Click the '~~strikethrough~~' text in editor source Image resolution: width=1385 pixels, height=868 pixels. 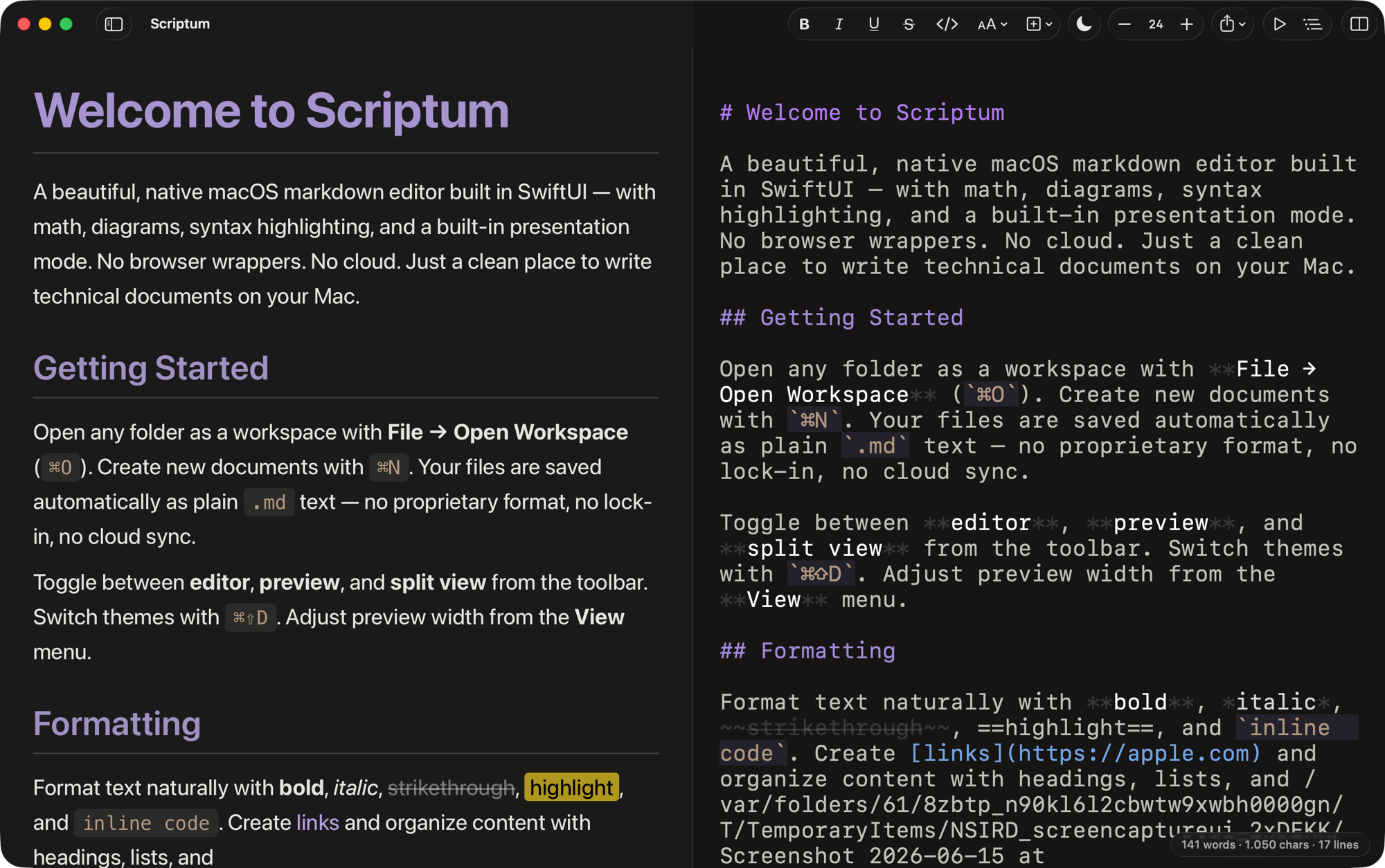[x=835, y=727]
